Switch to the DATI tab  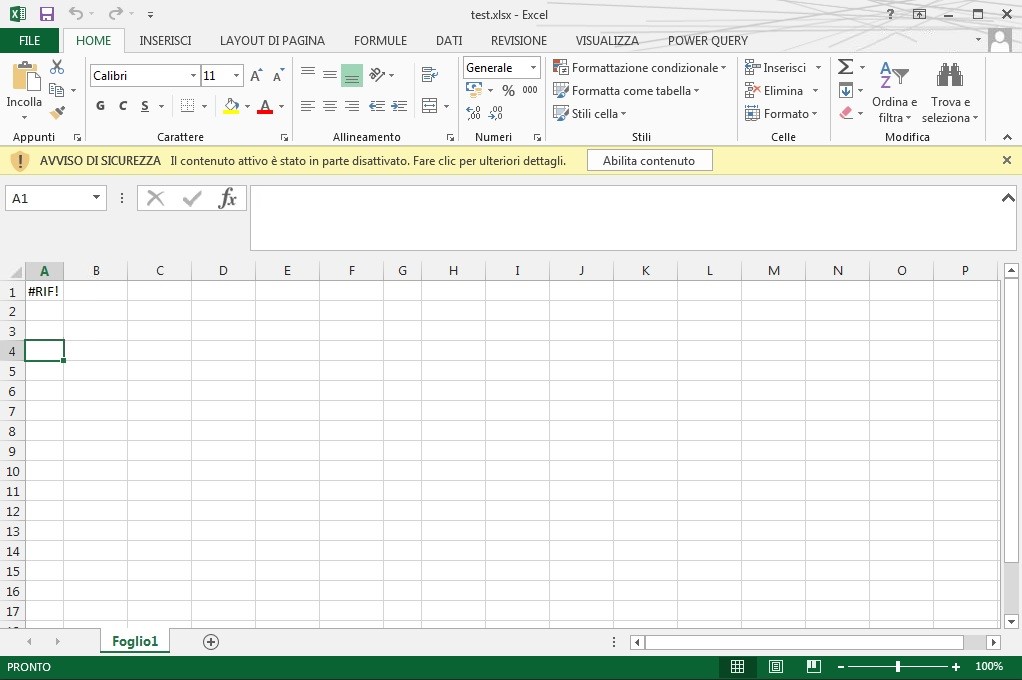click(449, 40)
